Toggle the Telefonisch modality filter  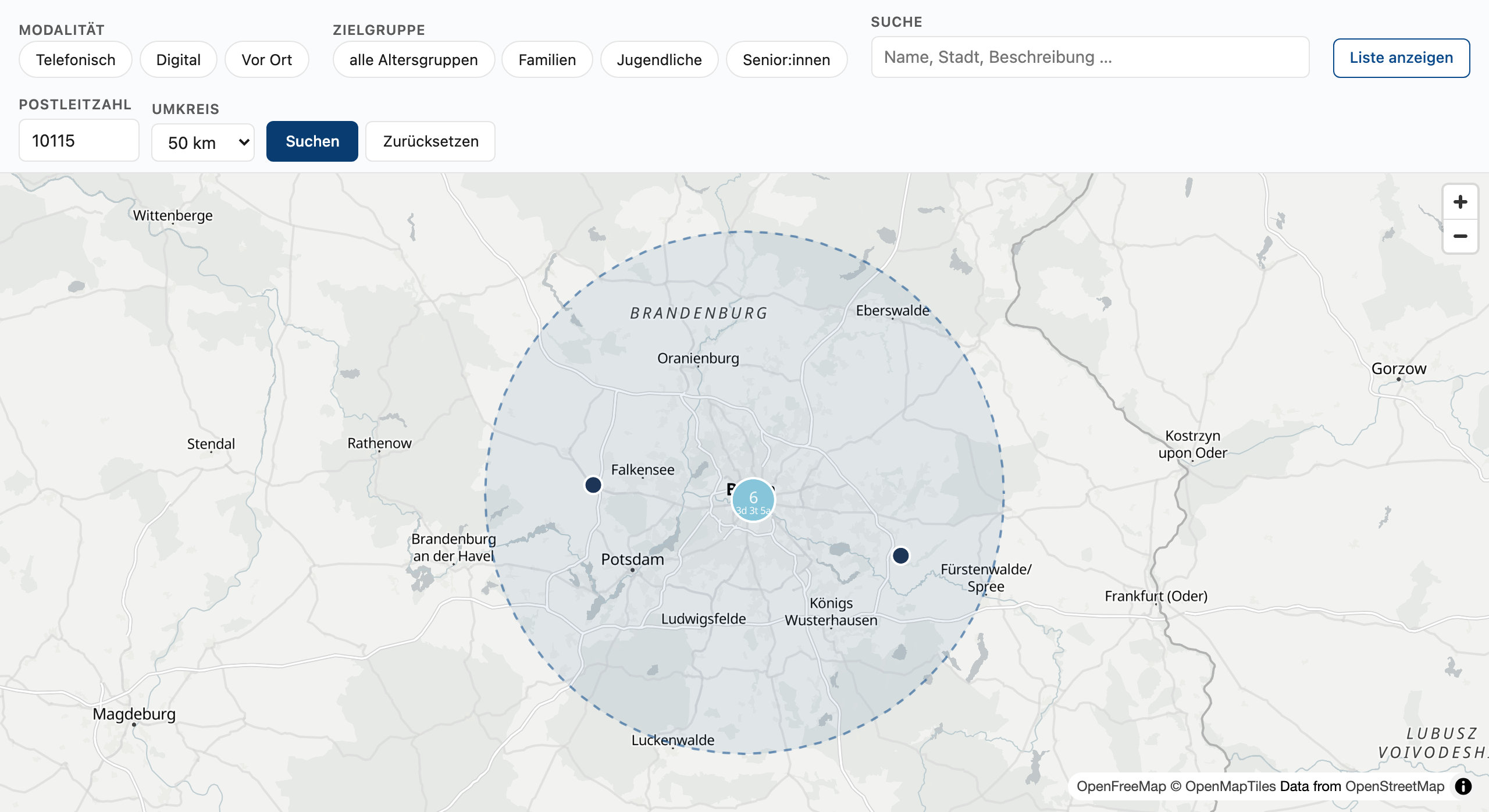point(76,59)
